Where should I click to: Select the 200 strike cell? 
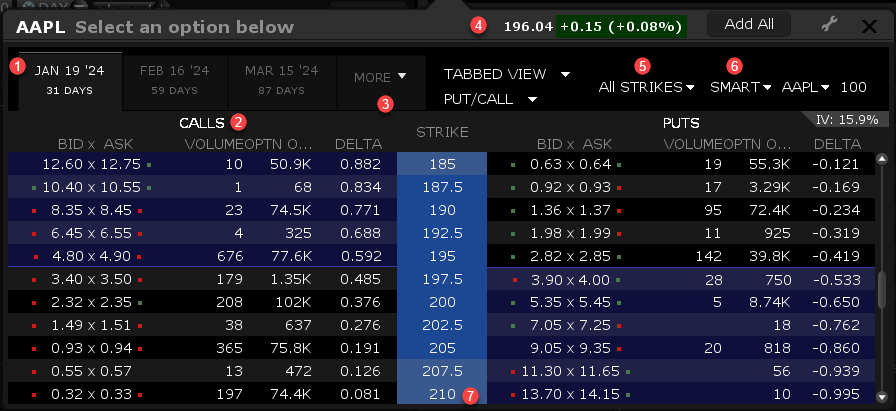pyautogui.click(x=442, y=302)
